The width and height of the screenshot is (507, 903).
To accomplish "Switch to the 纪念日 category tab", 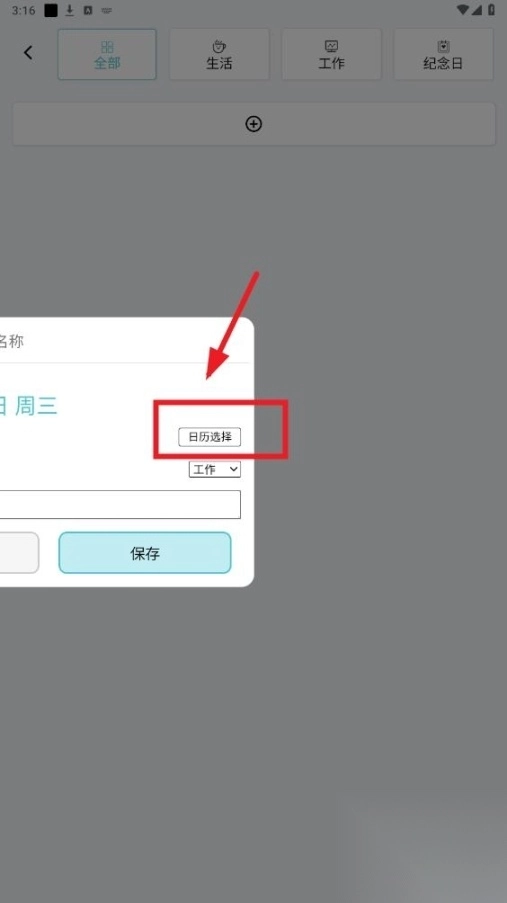I will pyautogui.click(x=443, y=54).
